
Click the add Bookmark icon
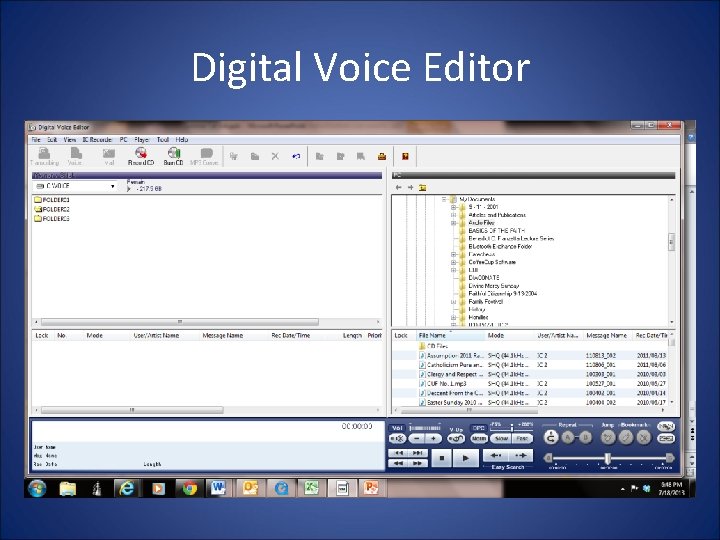pos(626,438)
